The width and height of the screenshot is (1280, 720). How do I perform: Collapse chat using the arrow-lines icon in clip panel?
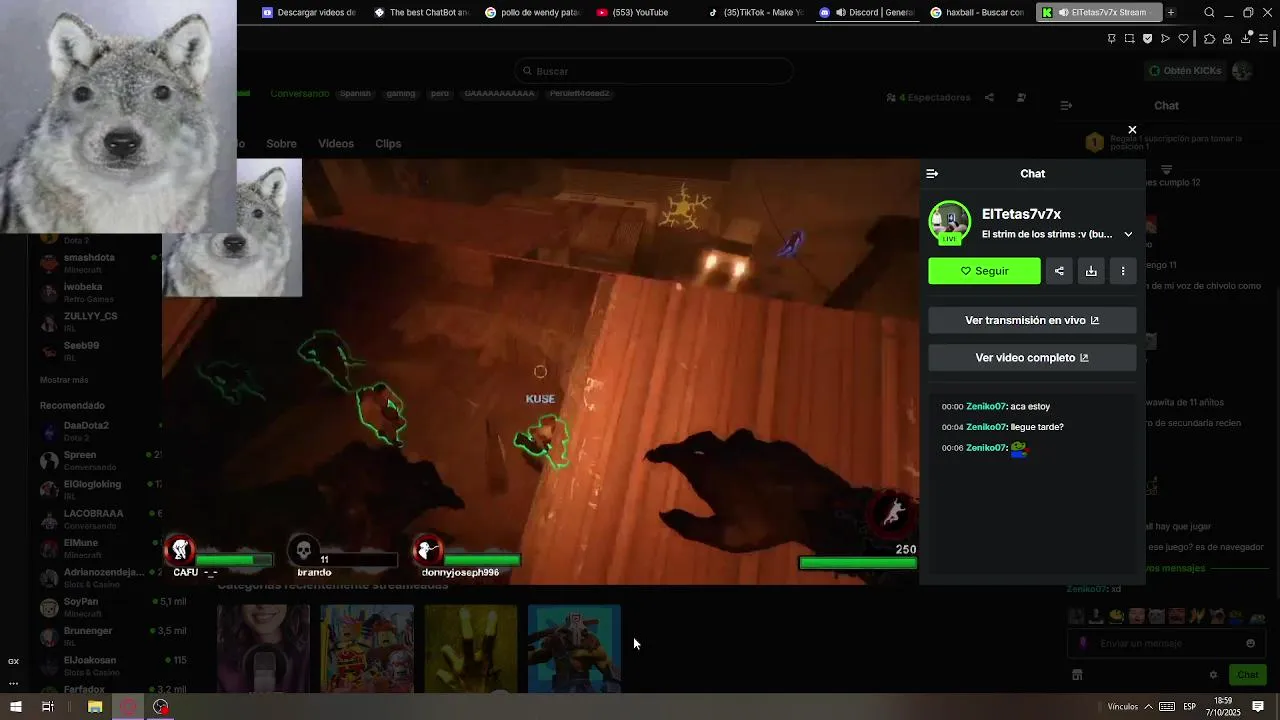[x=932, y=174]
